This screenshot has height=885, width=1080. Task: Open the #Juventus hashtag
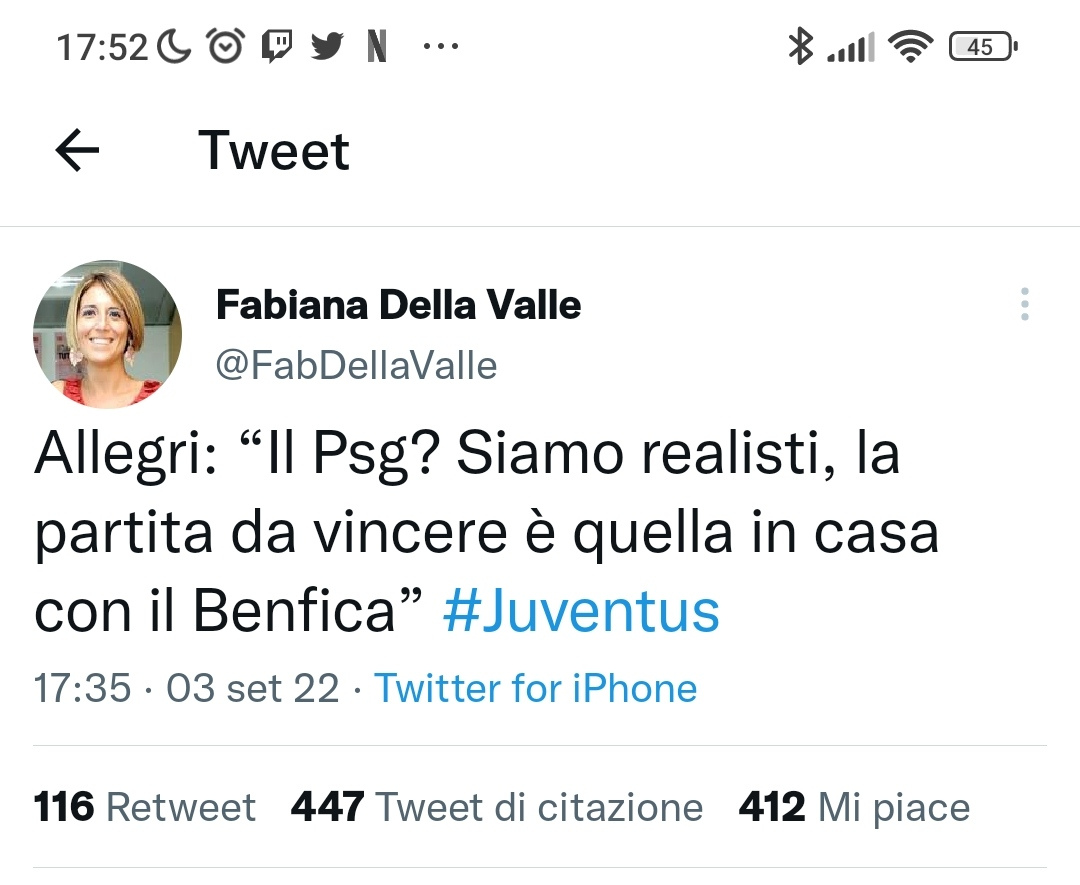pyautogui.click(x=581, y=611)
